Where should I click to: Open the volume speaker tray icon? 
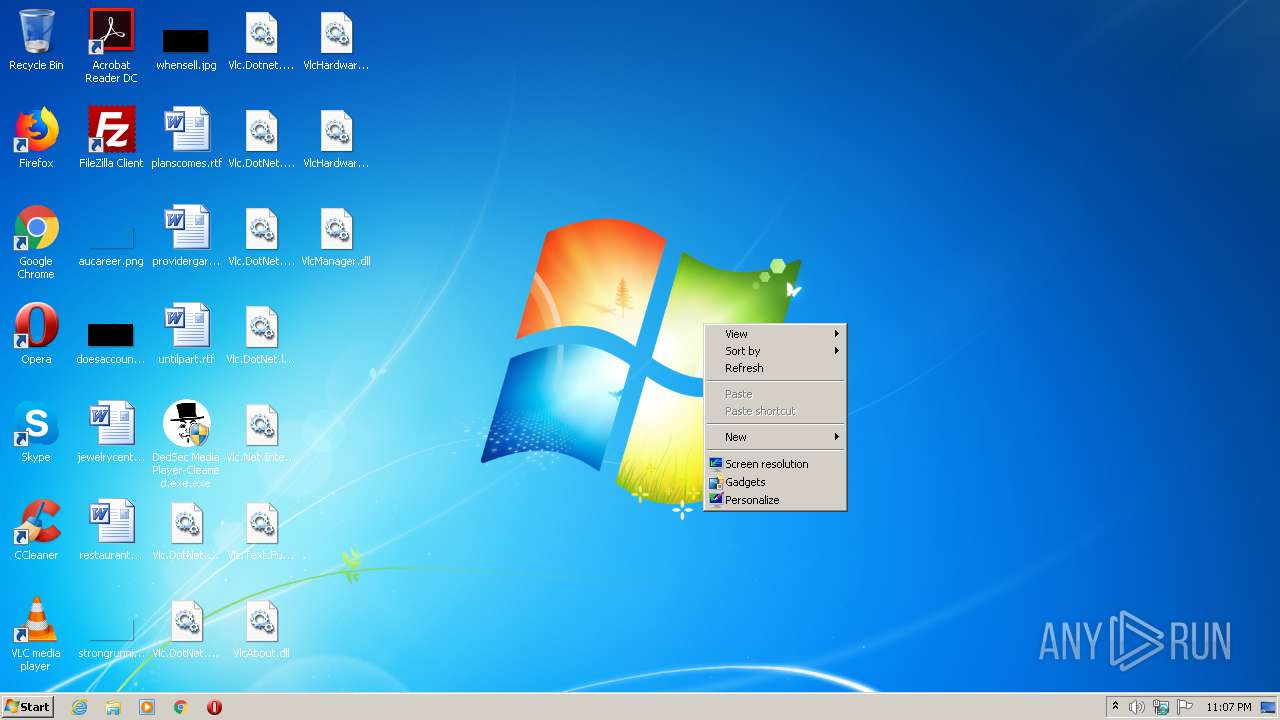pos(1137,707)
